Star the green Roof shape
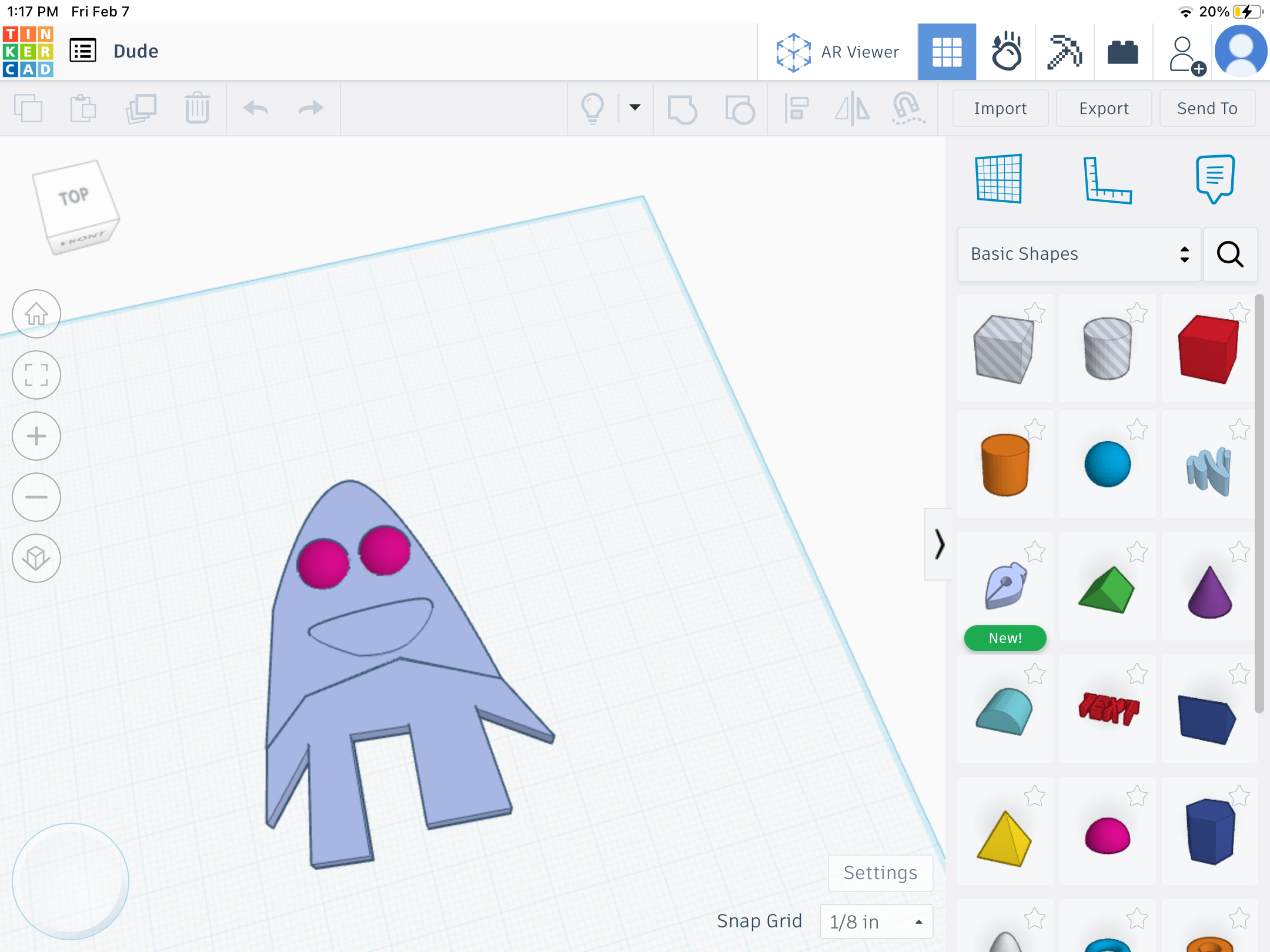This screenshot has width=1270, height=952. (1137, 551)
